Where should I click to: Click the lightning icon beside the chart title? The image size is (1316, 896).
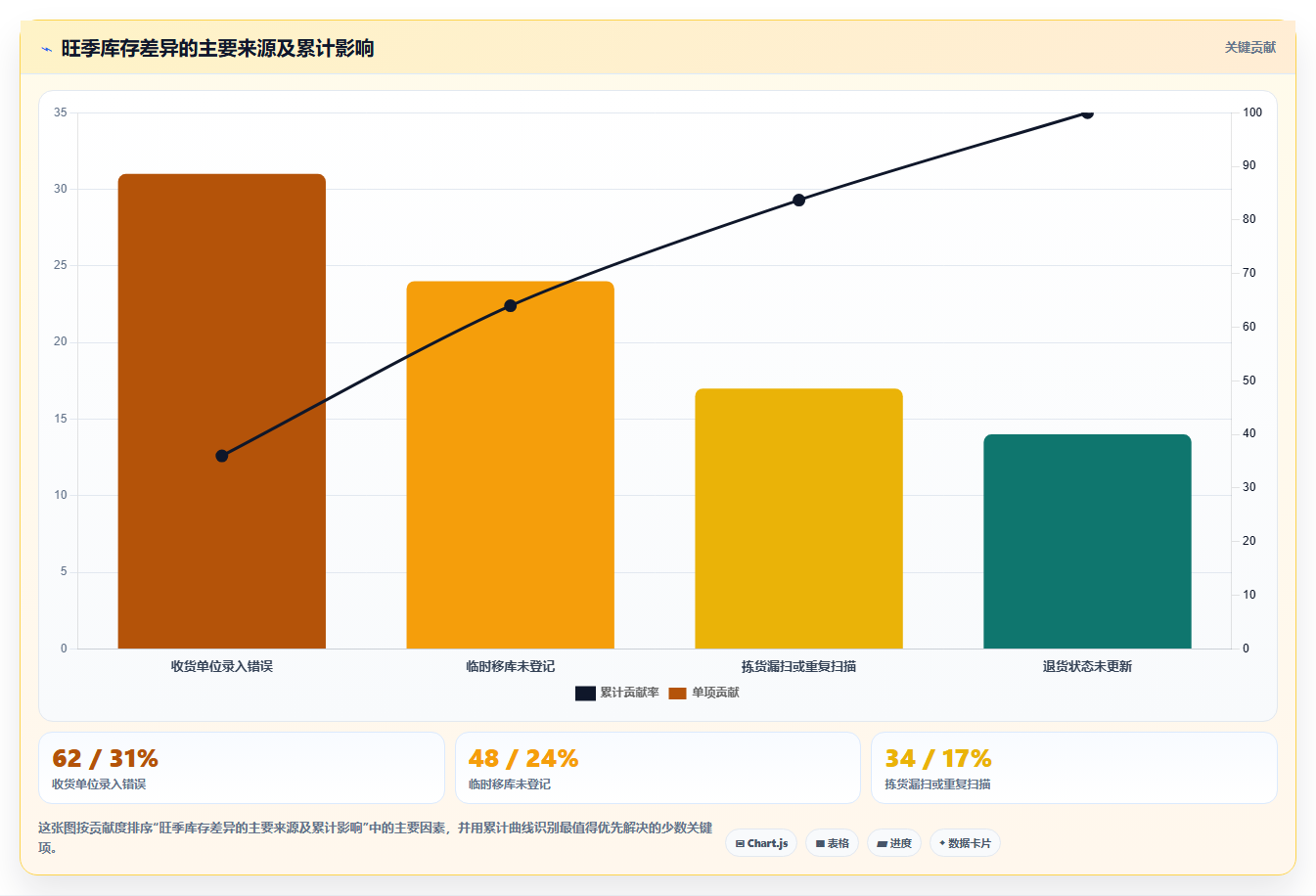pos(46,49)
